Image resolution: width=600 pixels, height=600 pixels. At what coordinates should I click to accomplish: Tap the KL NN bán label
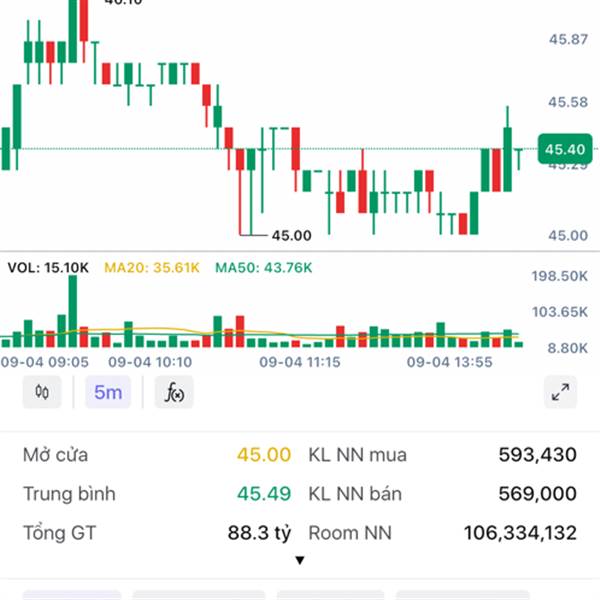[x=355, y=494]
